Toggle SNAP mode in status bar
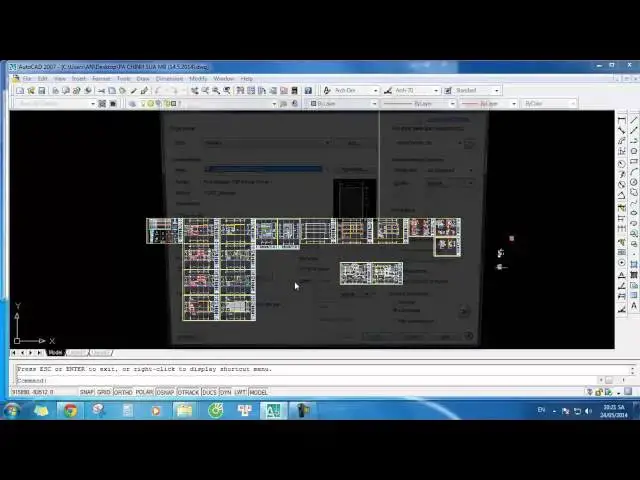640x480 pixels. tap(87, 392)
